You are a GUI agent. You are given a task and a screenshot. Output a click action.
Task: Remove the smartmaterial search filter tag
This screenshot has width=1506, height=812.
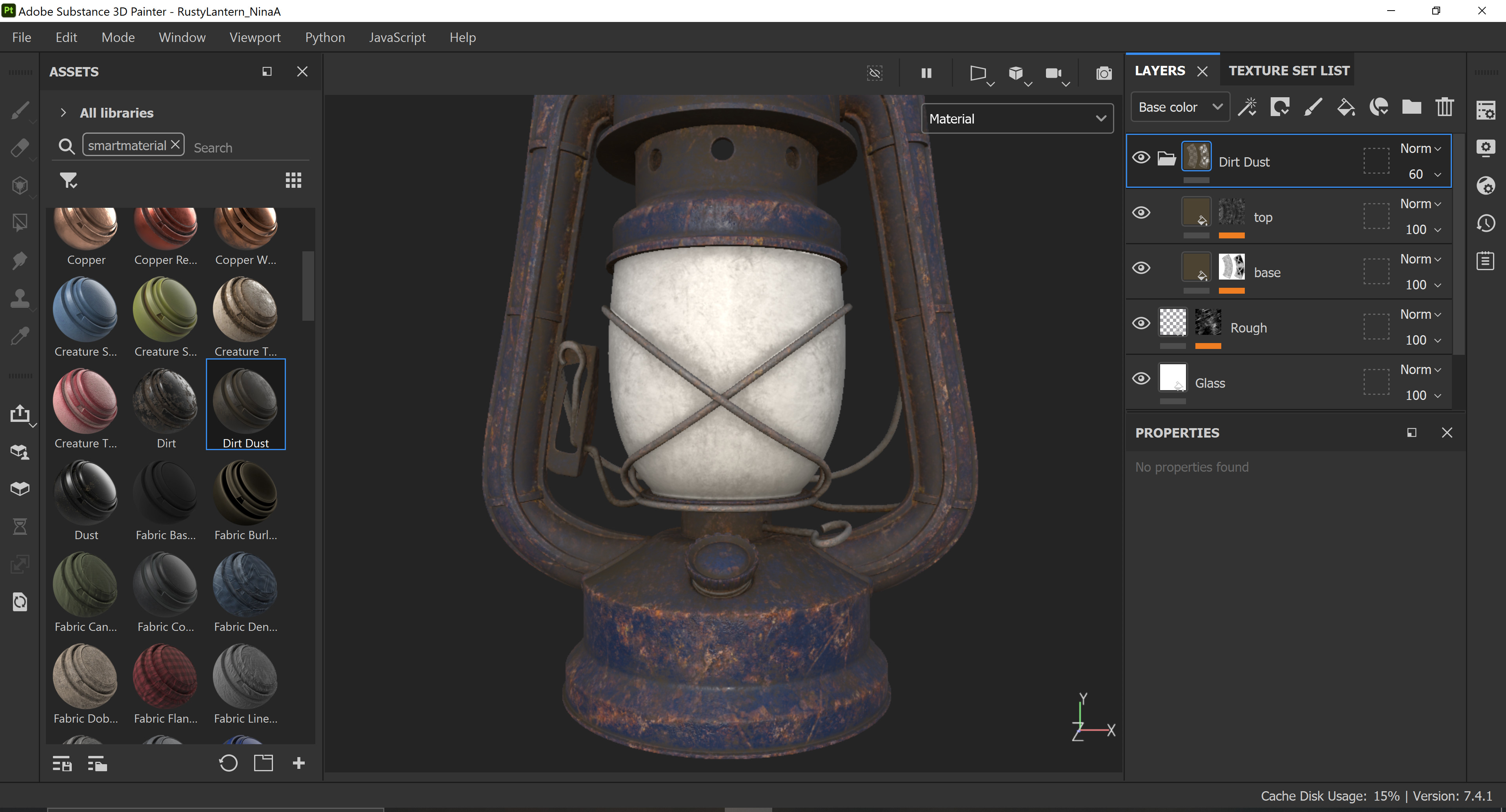(175, 144)
